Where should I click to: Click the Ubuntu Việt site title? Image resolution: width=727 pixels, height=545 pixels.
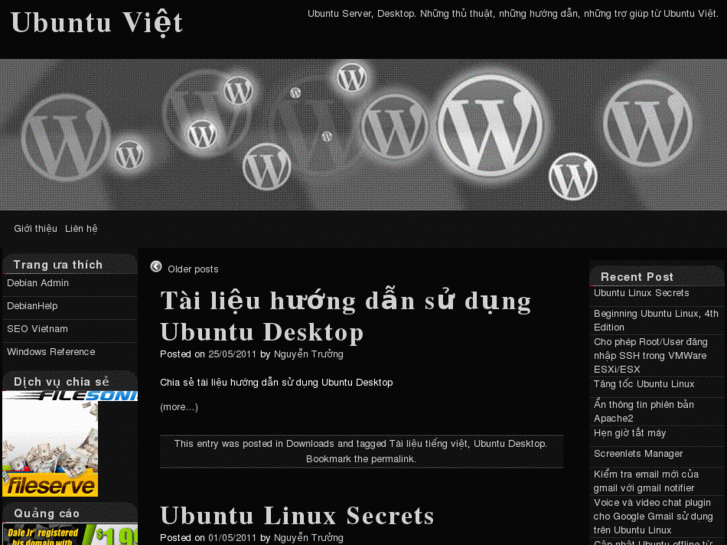point(97,23)
